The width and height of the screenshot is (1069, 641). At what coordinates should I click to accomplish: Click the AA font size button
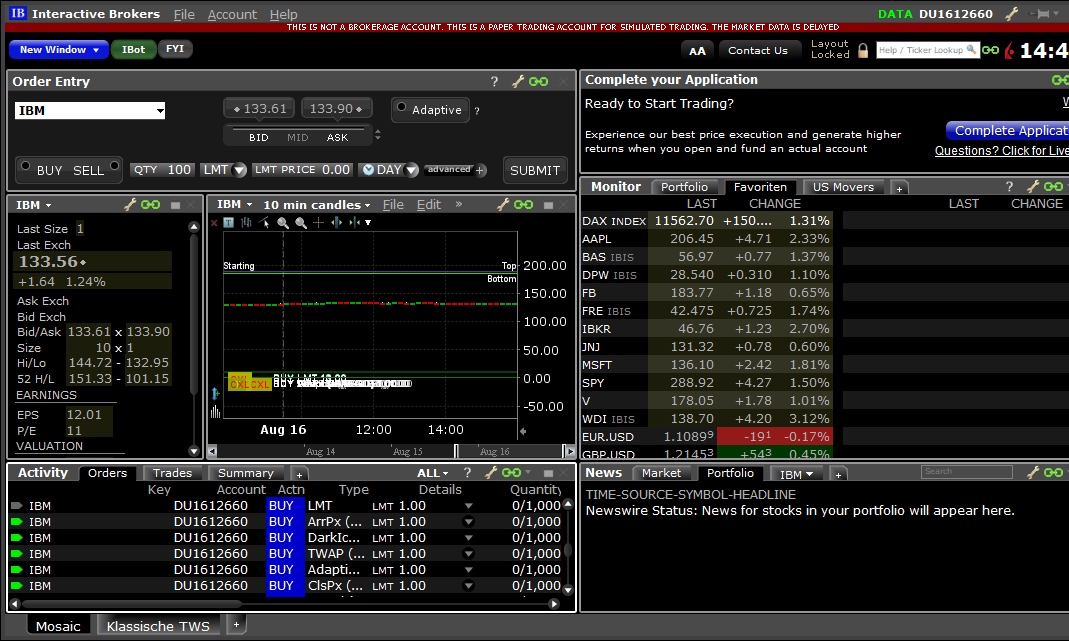click(x=697, y=50)
